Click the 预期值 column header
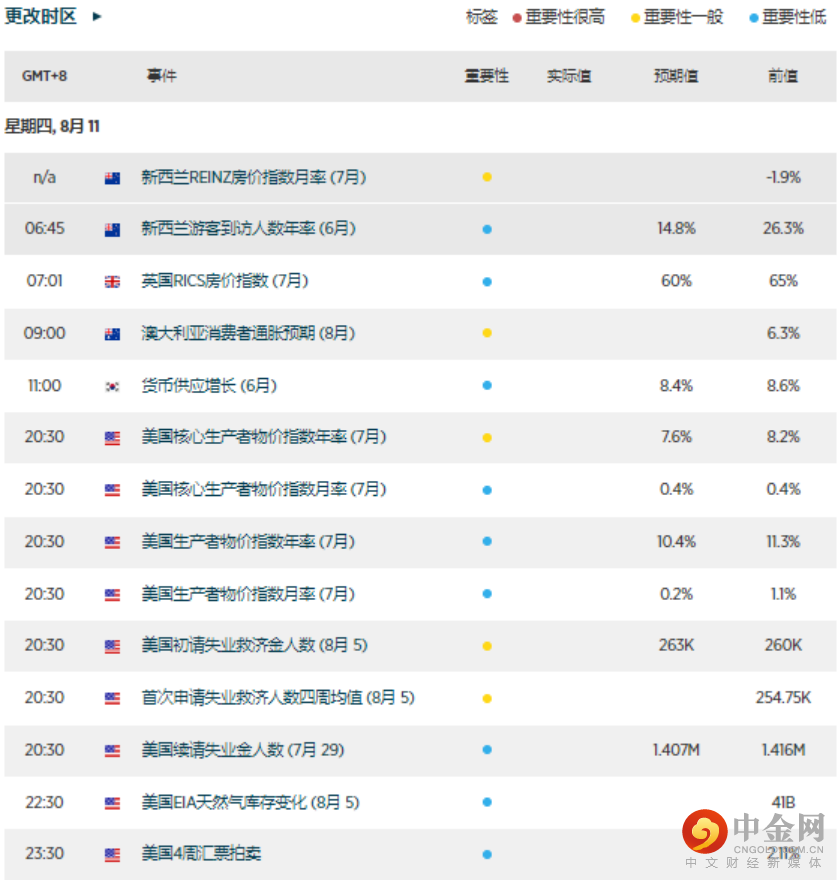Image resolution: width=839 pixels, height=881 pixels. pyautogui.click(x=676, y=76)
